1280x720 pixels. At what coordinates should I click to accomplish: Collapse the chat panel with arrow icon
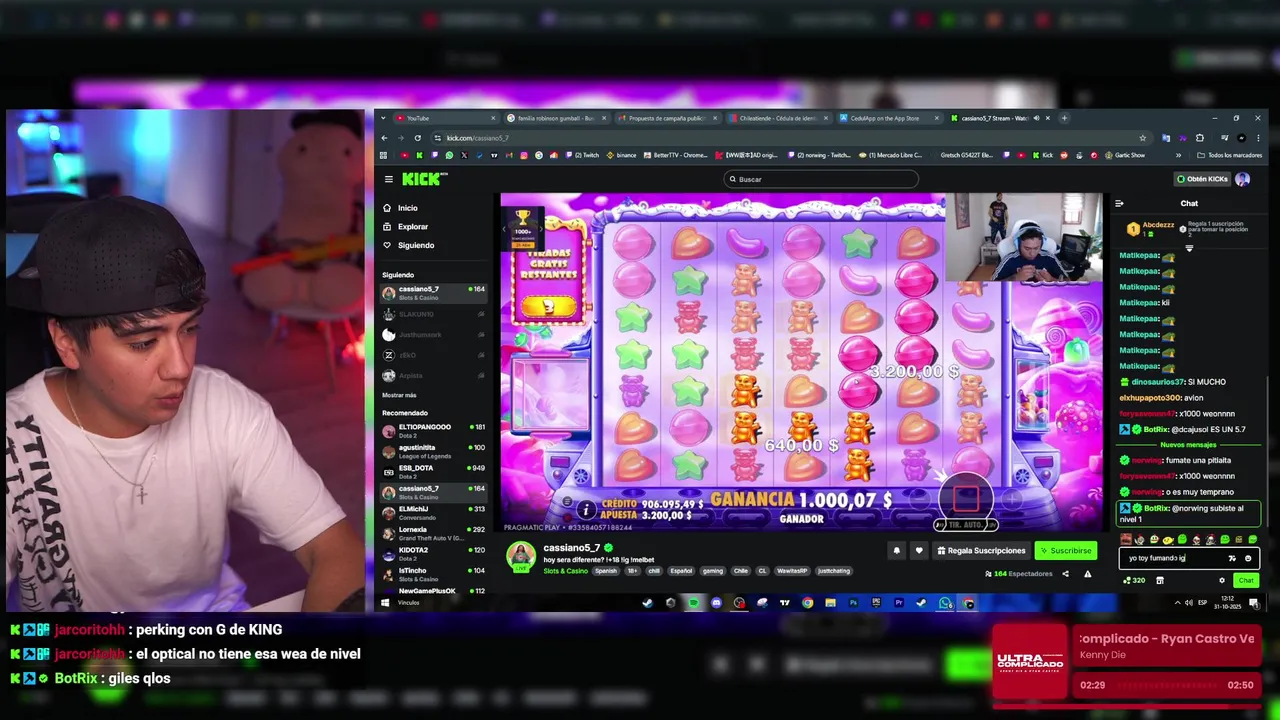pyautogui.click(x=1119, y=203)
